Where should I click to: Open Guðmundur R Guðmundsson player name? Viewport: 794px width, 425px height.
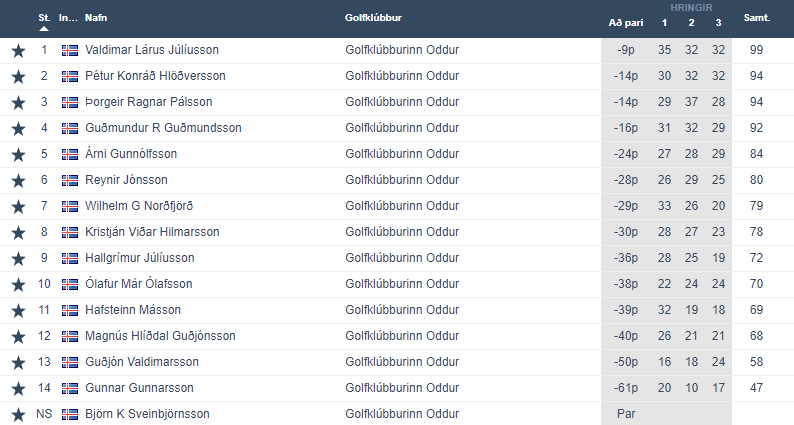163,128
